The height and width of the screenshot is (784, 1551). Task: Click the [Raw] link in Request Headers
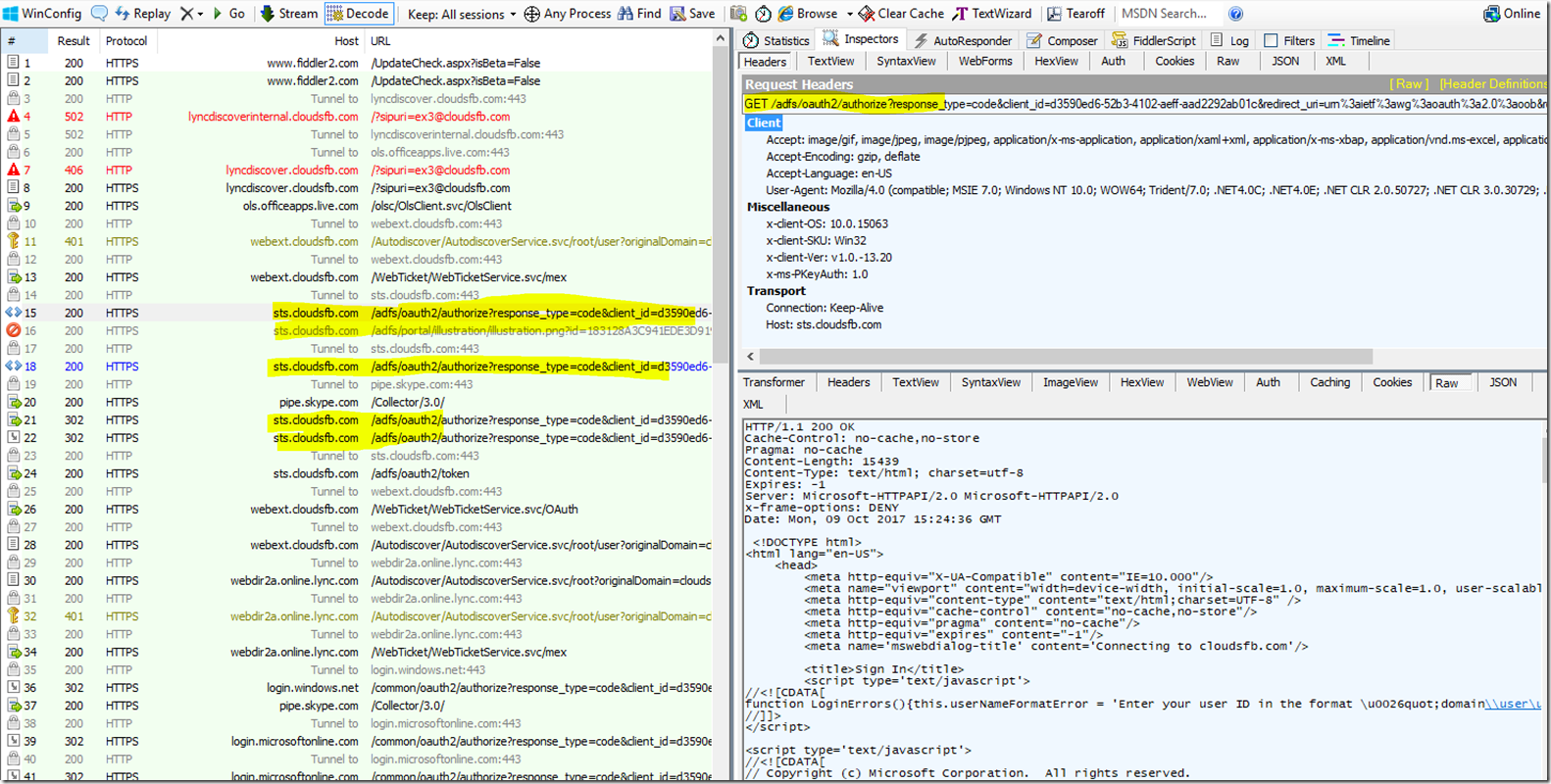click(x=1409, y=84)
